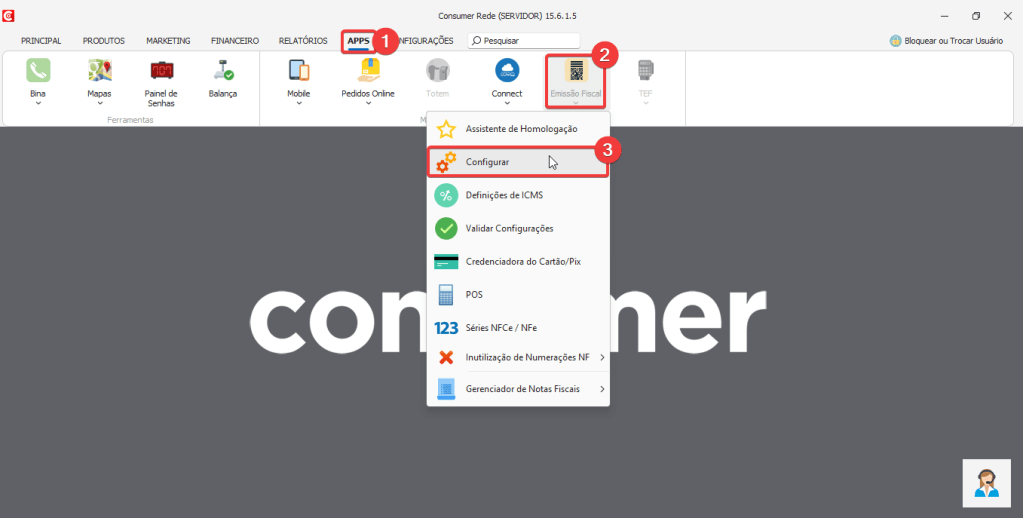The width and height of the screenshot is (1023, 518).
Task: Click the Emissão Fiscal icon
Action: (x=576, y=72)
